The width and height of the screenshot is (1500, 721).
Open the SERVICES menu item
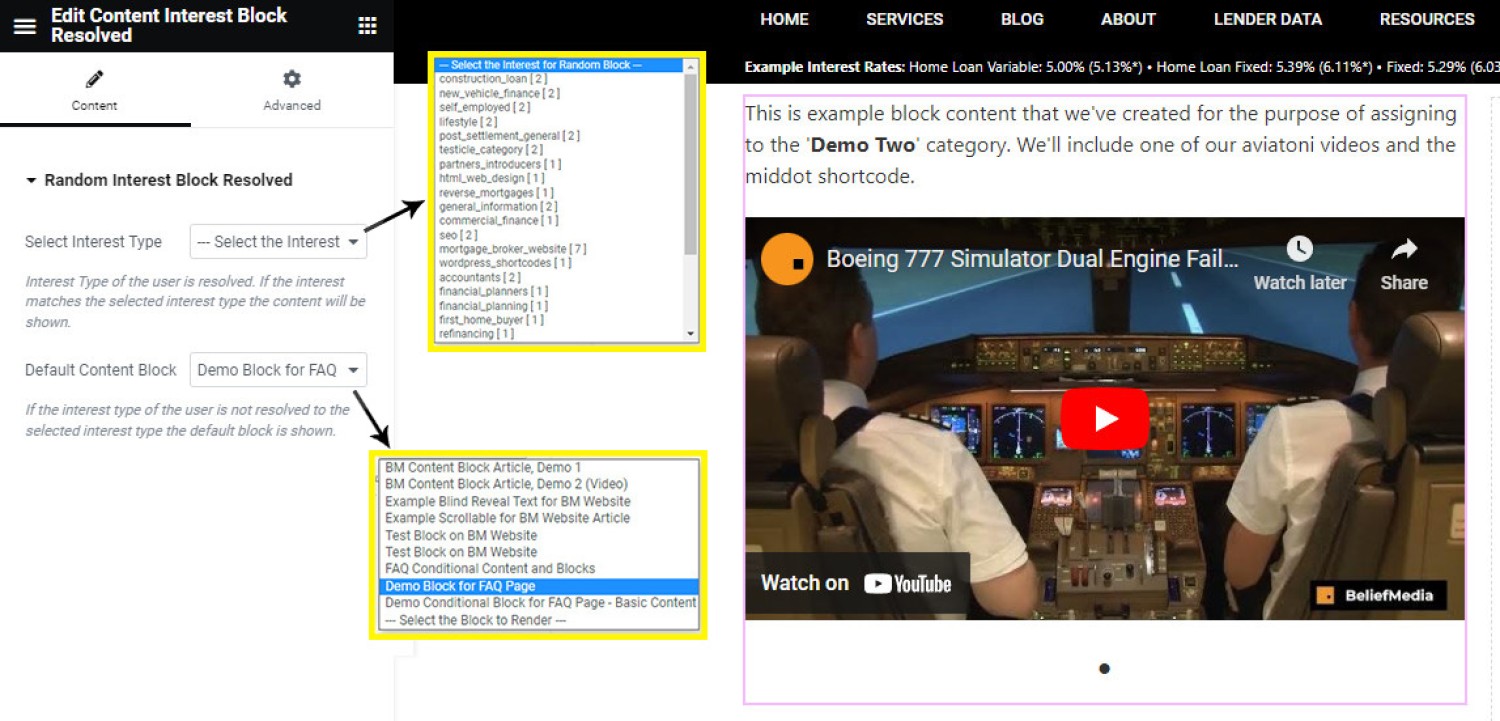click(904, 19)
